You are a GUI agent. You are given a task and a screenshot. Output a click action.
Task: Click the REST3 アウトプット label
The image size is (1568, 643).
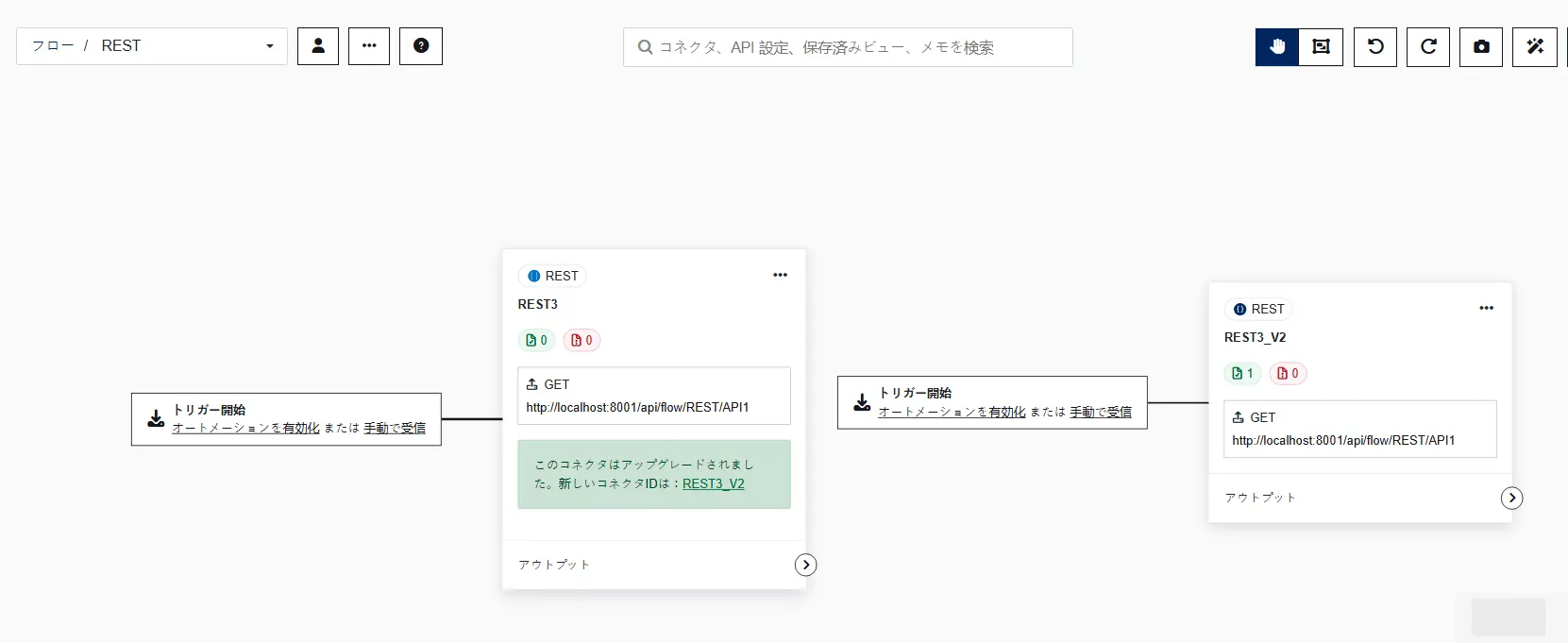553,565
